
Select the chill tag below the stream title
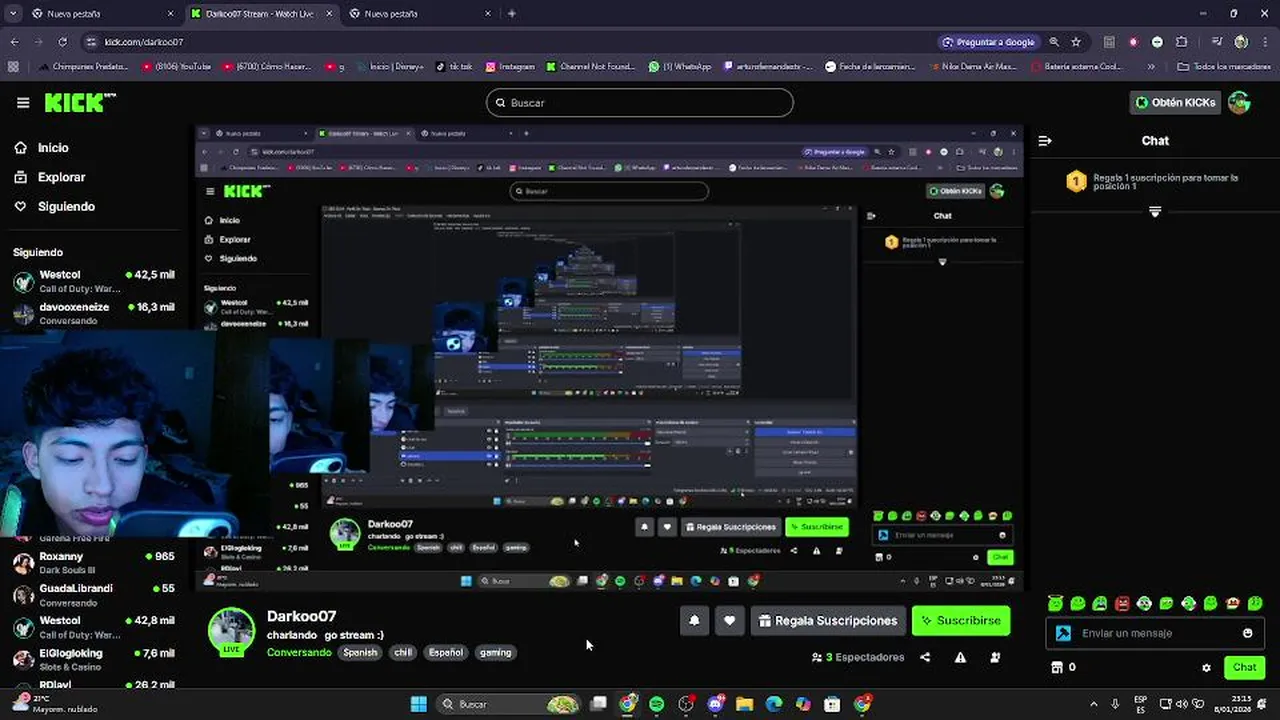coord(403,652)
